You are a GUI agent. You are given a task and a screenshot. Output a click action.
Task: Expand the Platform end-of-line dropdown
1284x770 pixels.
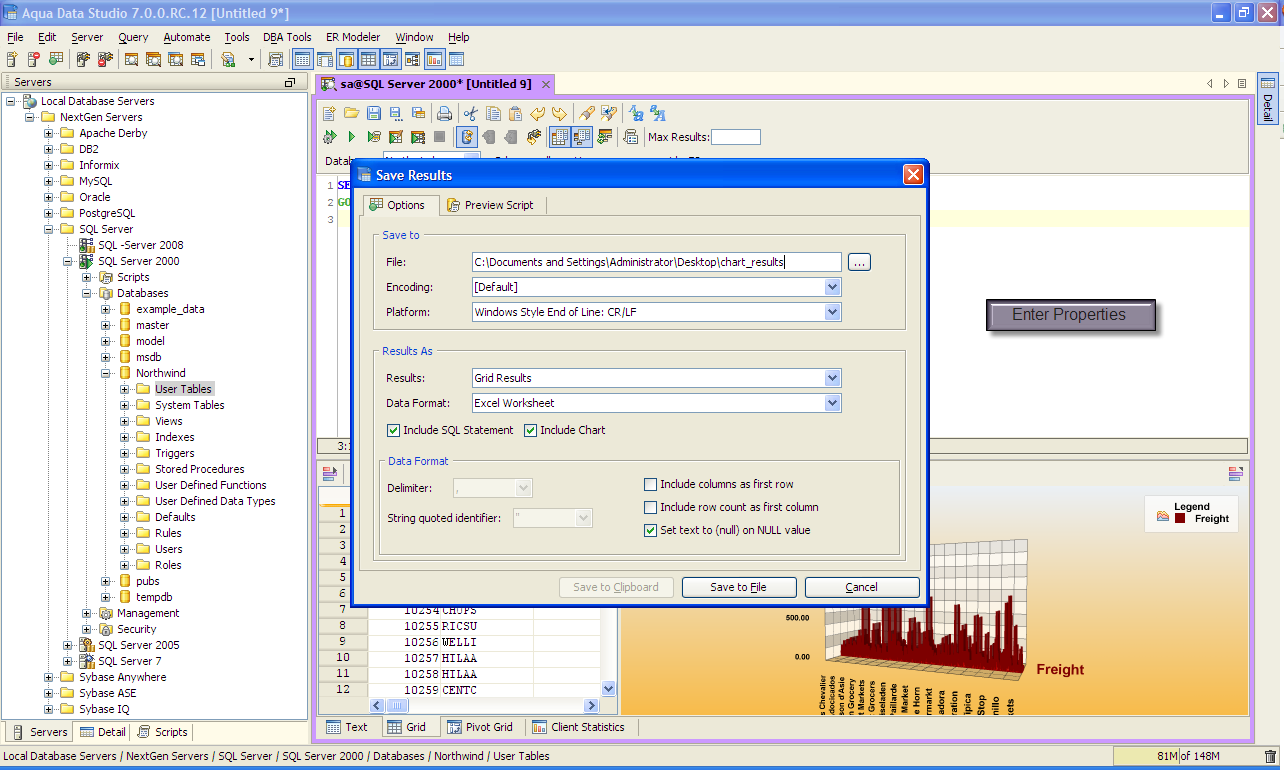[832, 312]
